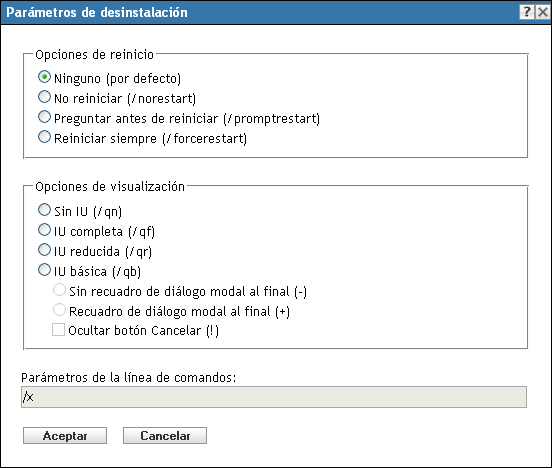Image resolution: width=552 pixels, height=468 pixels.
Task: Select IU reducida (/qr) radio button
Action: [44, 250]
